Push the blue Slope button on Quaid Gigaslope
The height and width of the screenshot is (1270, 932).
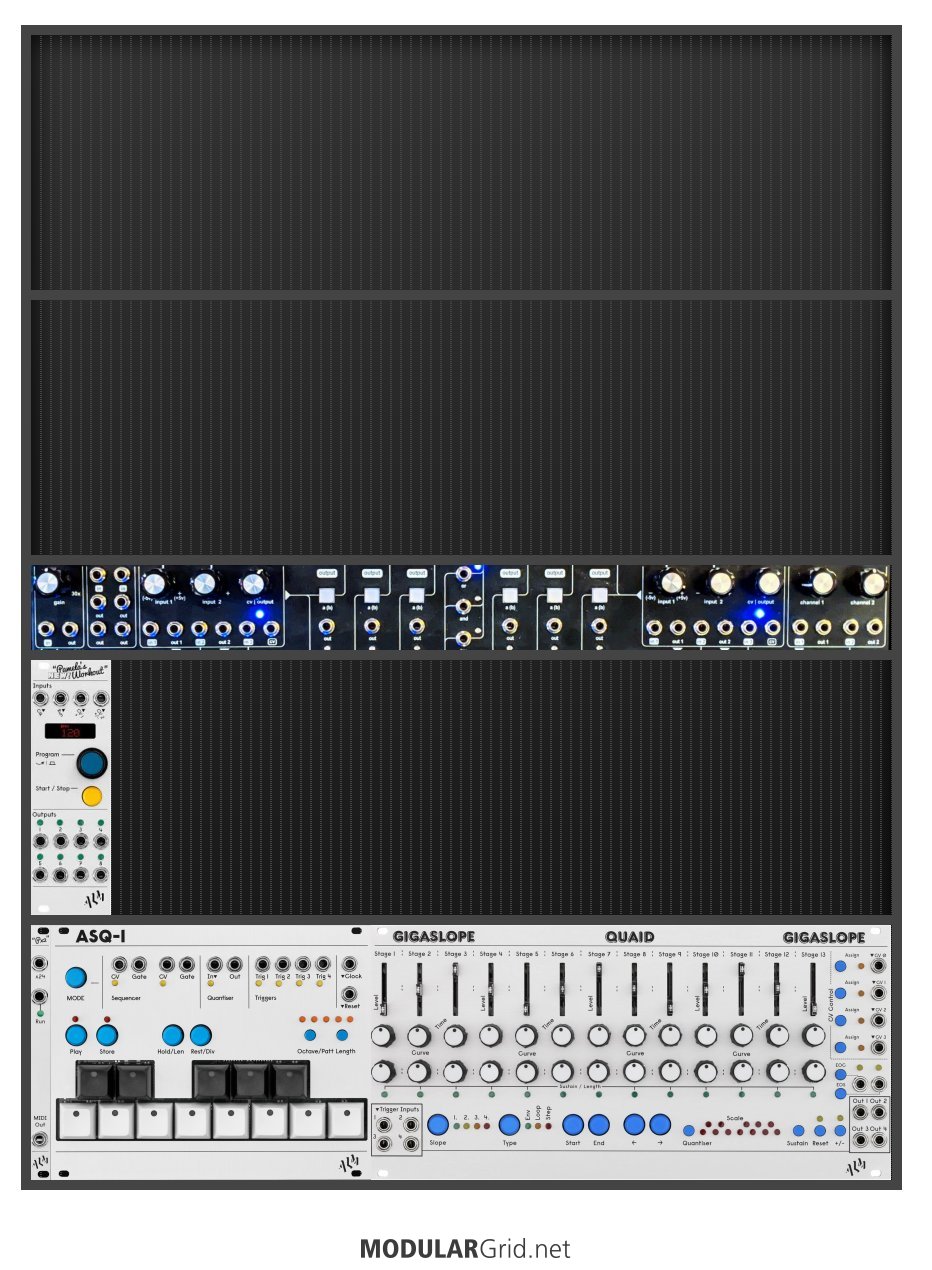(438, 1124)
